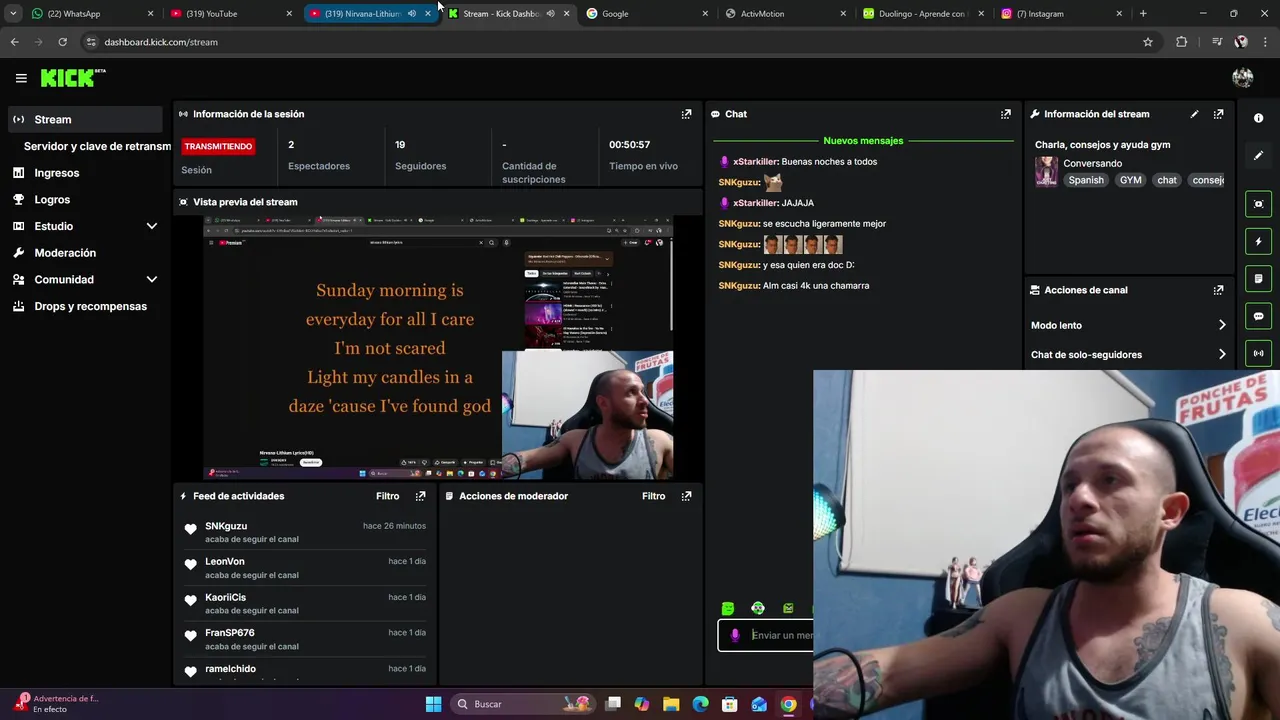1280x720 pixels.
Task: Click the purple microphone icon in chat input
Action: point(735,635)
